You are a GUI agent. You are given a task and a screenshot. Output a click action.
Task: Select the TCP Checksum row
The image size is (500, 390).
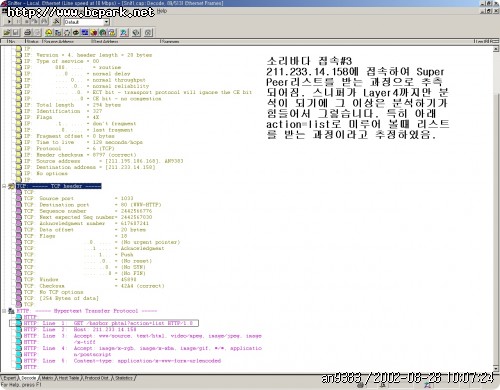pyautogui.click(x=94, y=286)
